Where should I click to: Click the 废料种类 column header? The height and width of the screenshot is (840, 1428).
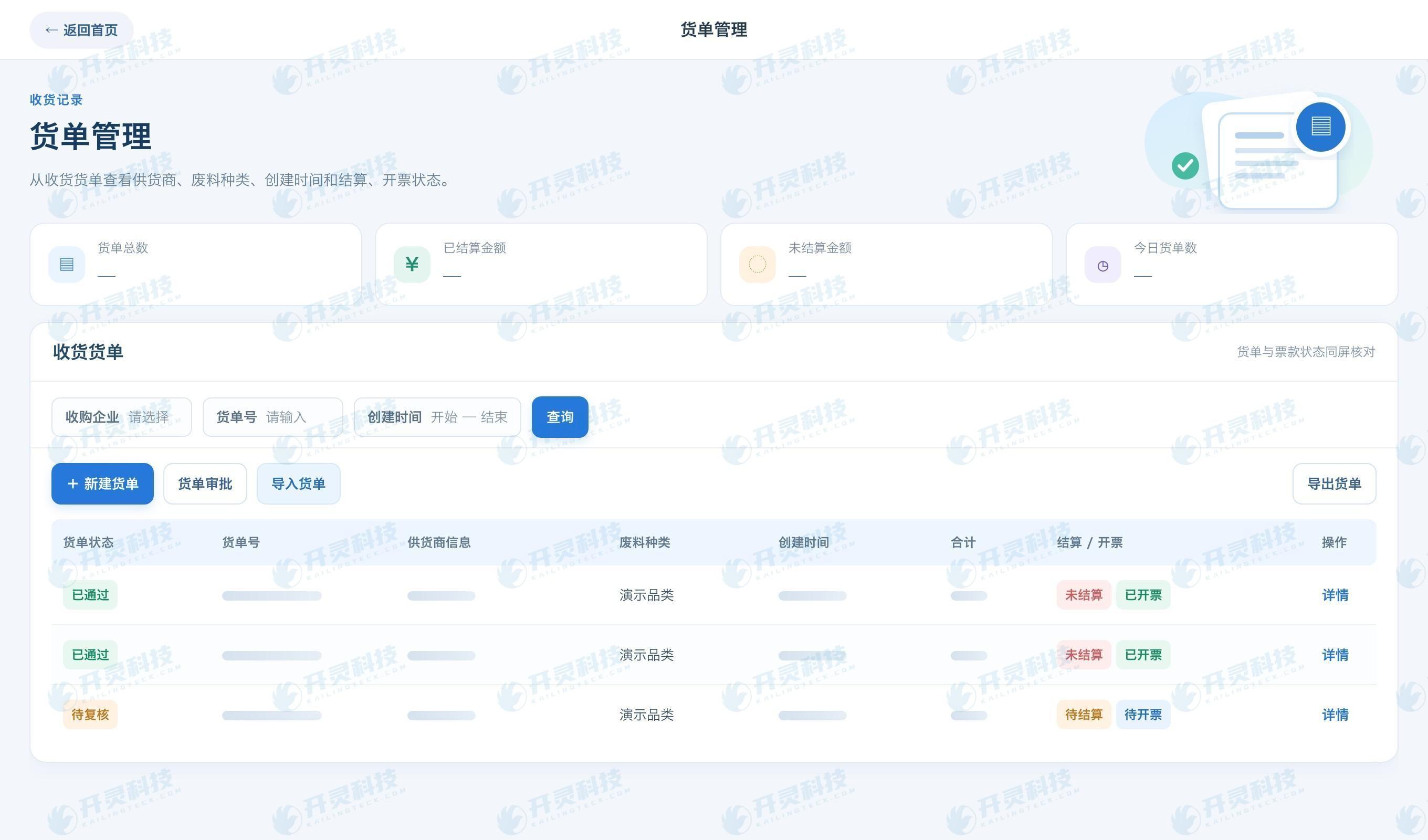[x=644, y=542]
